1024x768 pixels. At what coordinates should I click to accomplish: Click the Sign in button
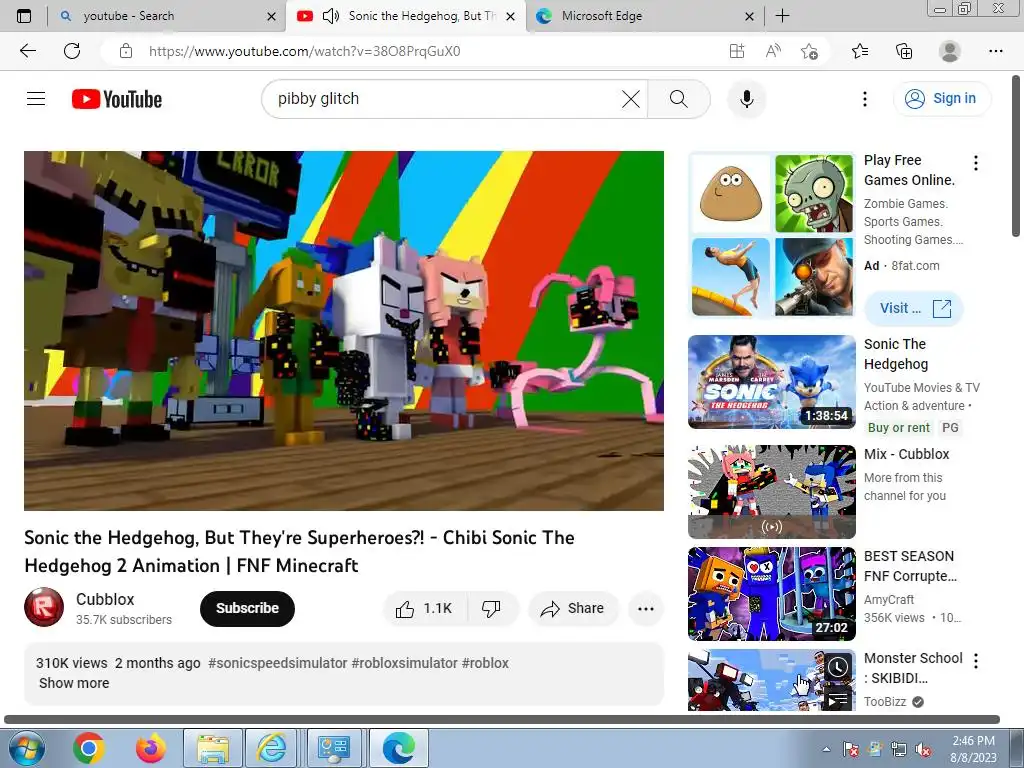click(942, 99)
